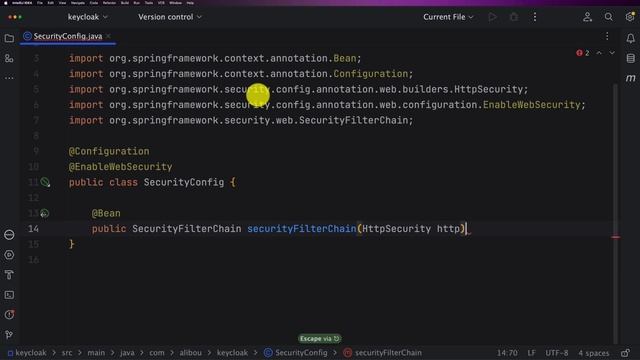Viewport: 640px width, 360px height.
Task: Open the Services tool window hexagon icon
Action: 9,255
